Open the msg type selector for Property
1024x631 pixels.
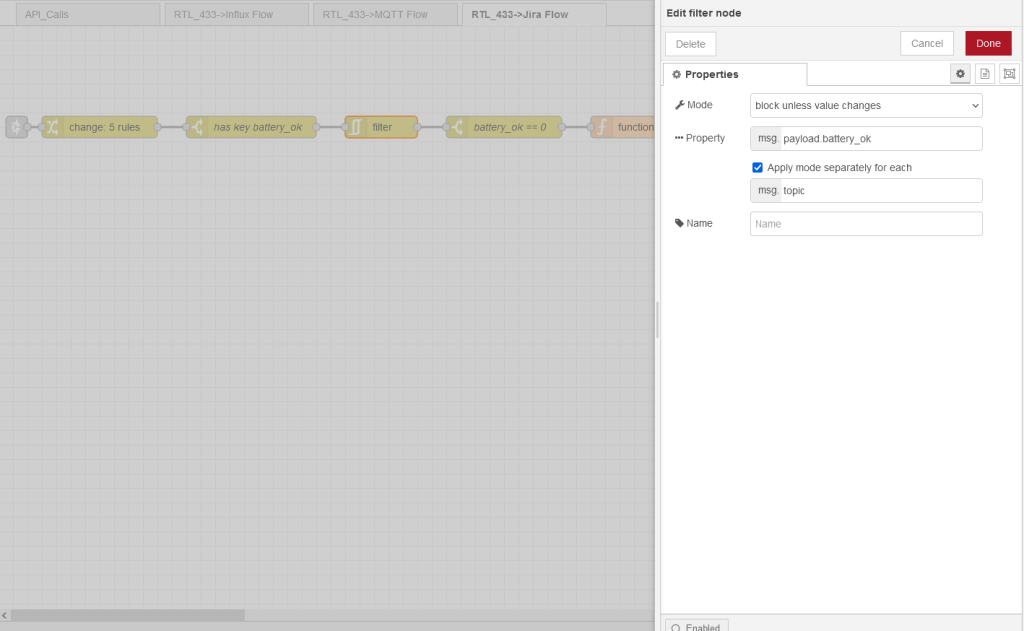pyautogui.click(x=766, y=139)
